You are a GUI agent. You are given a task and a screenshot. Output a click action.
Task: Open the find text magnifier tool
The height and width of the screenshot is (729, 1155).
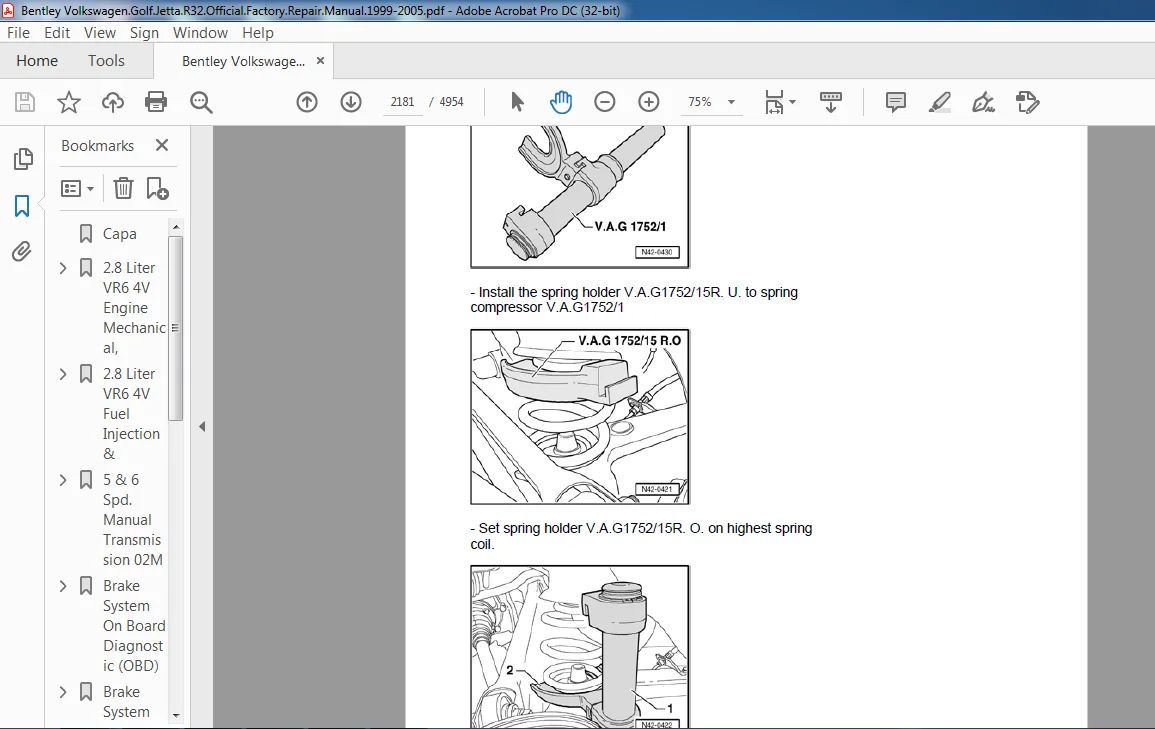[201, 102]
